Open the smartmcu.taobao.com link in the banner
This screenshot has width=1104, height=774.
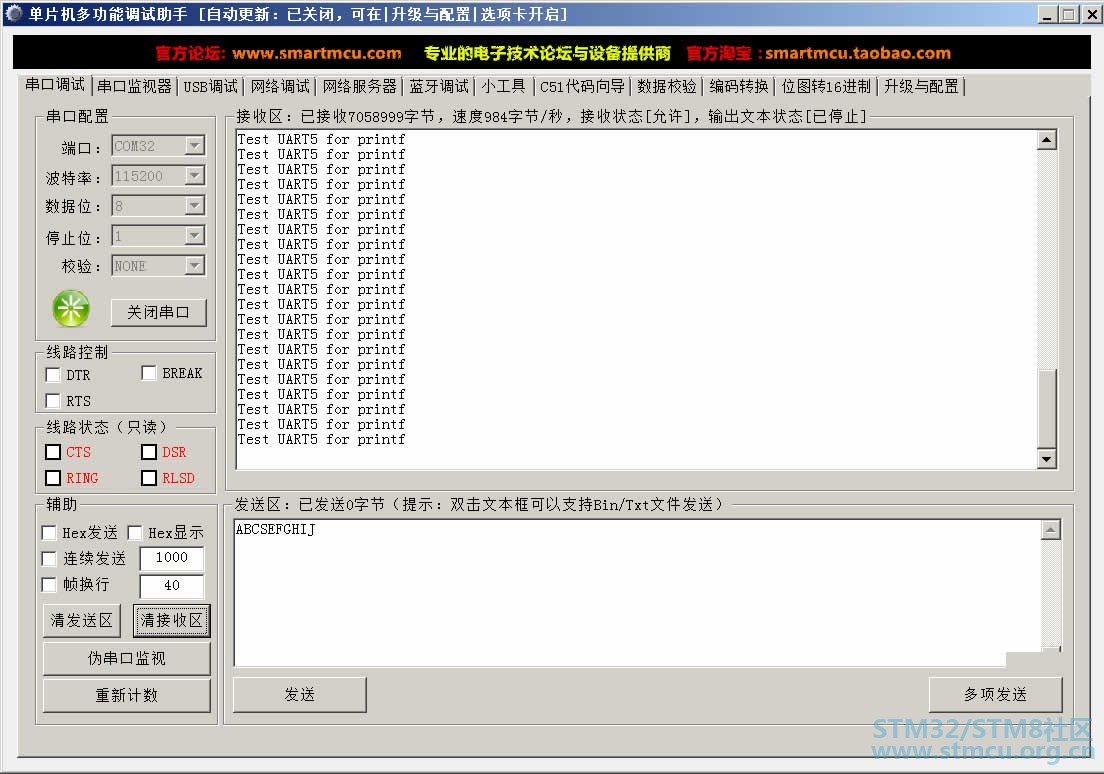tap(858, 54)
